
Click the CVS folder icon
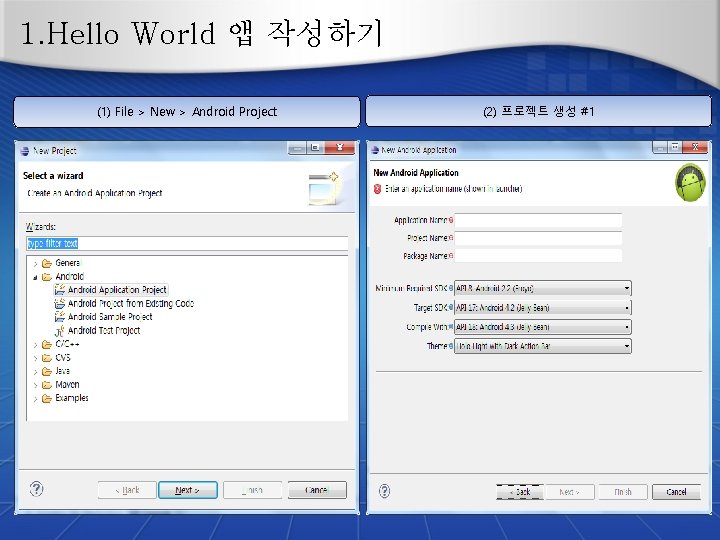click(46, 358)
